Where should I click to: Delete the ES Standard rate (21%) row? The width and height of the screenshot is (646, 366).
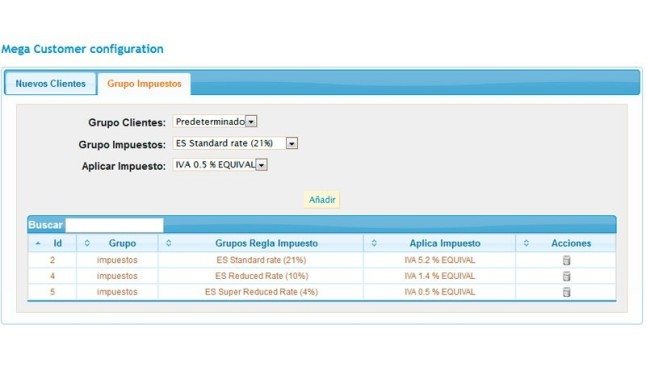pos(566,260)
